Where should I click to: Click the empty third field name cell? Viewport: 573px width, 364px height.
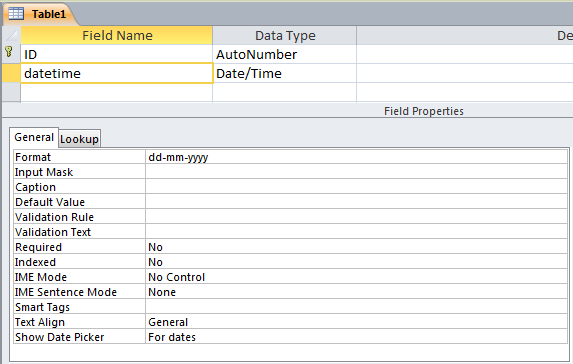click(x=117, y=92)
